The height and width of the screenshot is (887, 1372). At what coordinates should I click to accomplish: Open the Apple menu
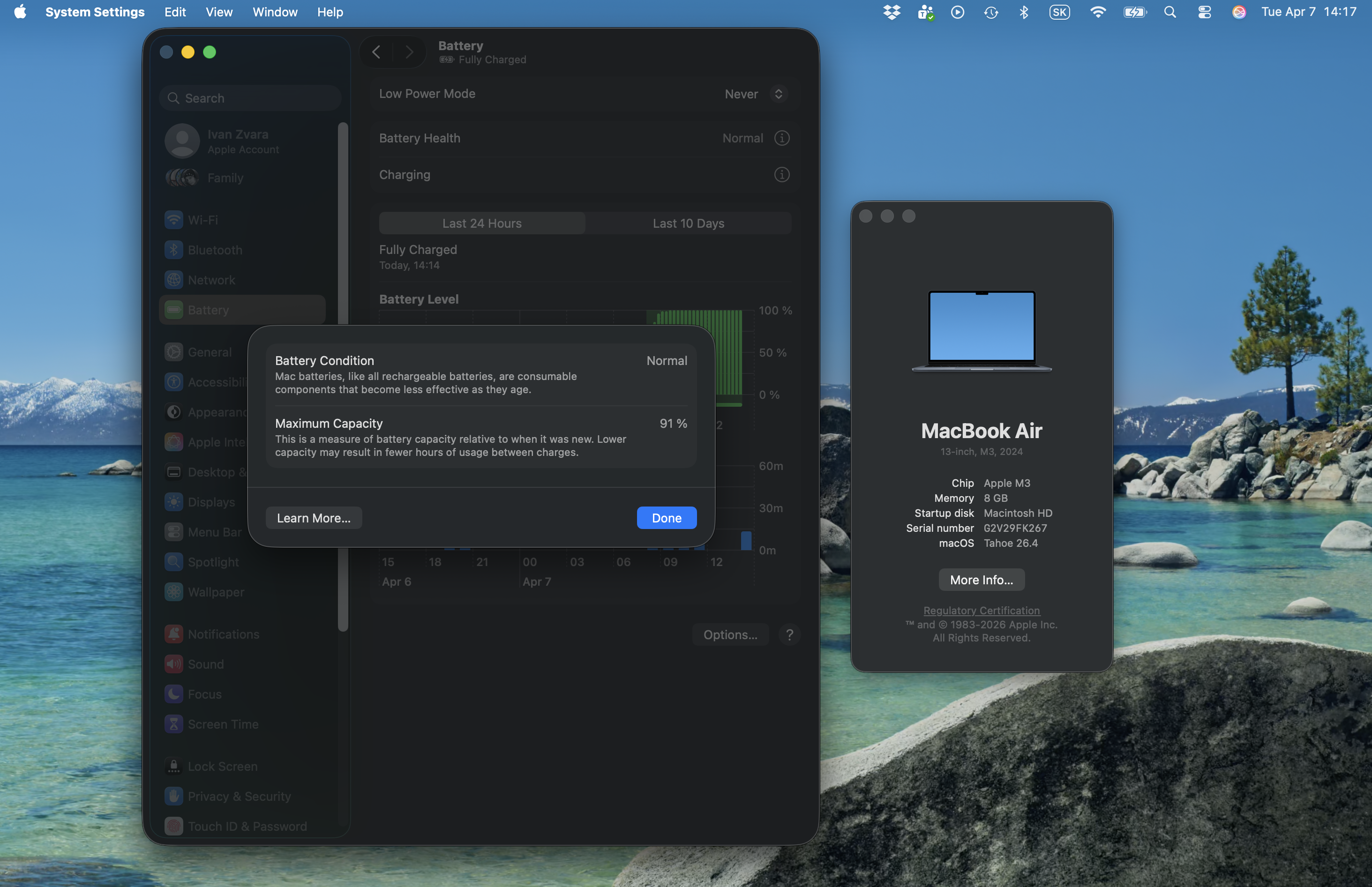click(20, 12)
